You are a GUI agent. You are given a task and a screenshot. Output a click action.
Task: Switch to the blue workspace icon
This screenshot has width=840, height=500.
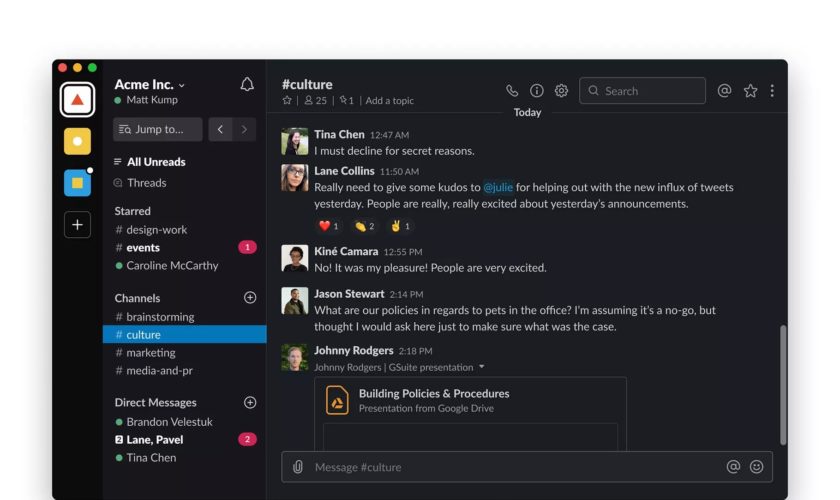pos(77,183)
